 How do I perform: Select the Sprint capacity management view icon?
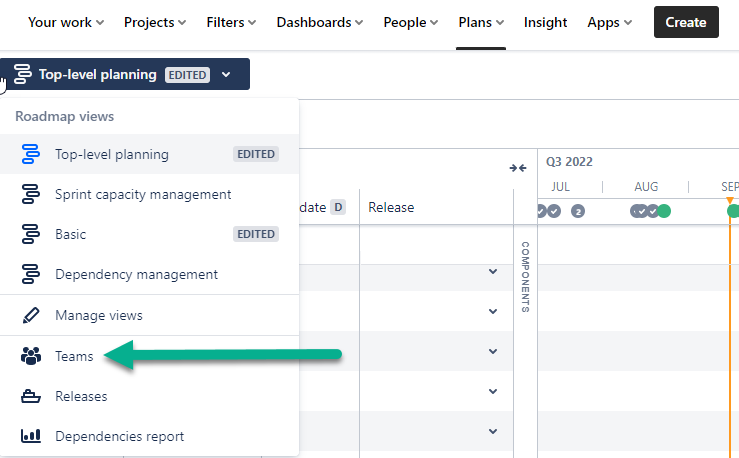point(30,194)
